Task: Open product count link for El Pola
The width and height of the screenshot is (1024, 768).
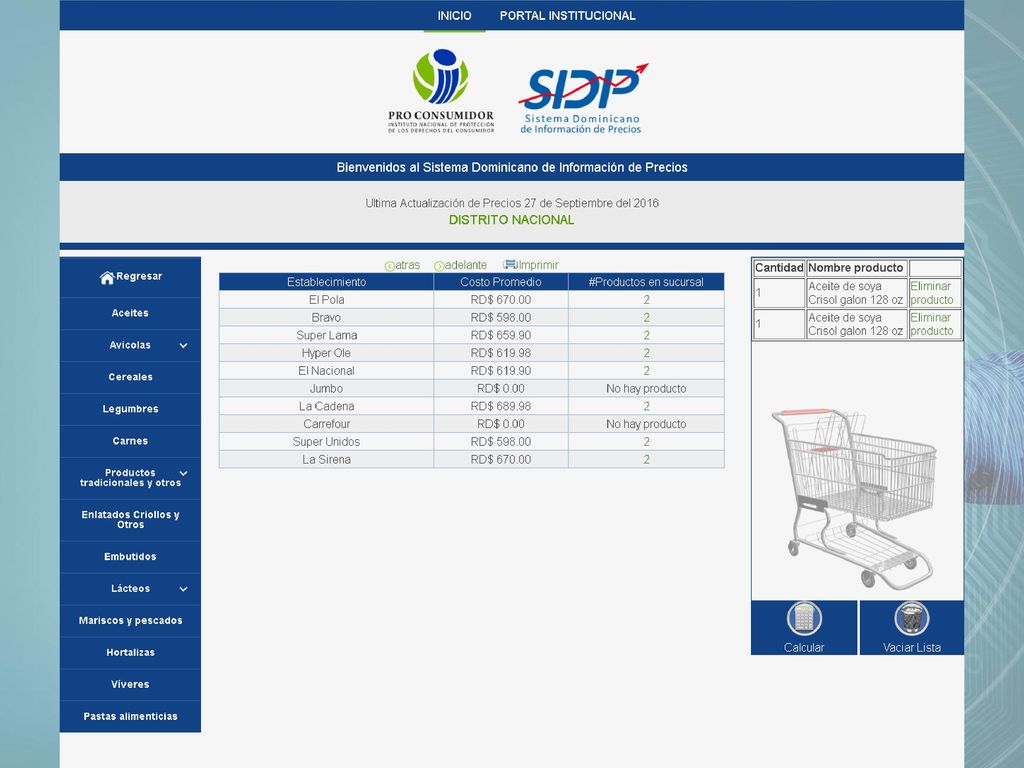Action: coord(647,300)
